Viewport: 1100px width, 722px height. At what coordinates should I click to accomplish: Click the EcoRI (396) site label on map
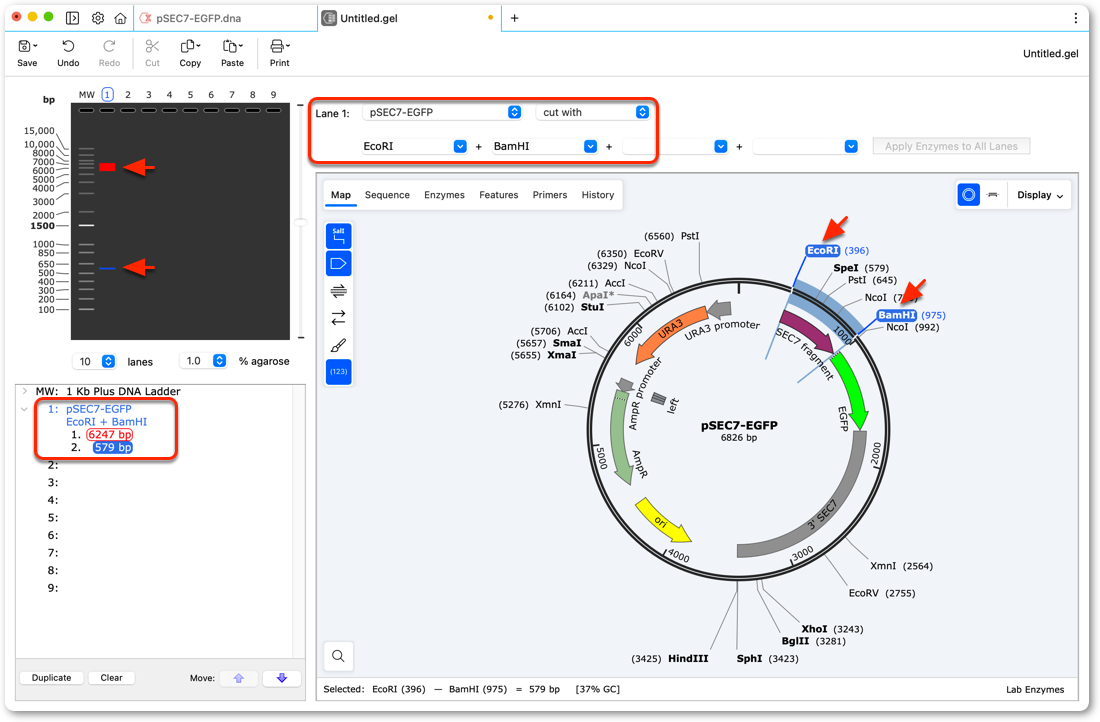click(x=837, y=250)
